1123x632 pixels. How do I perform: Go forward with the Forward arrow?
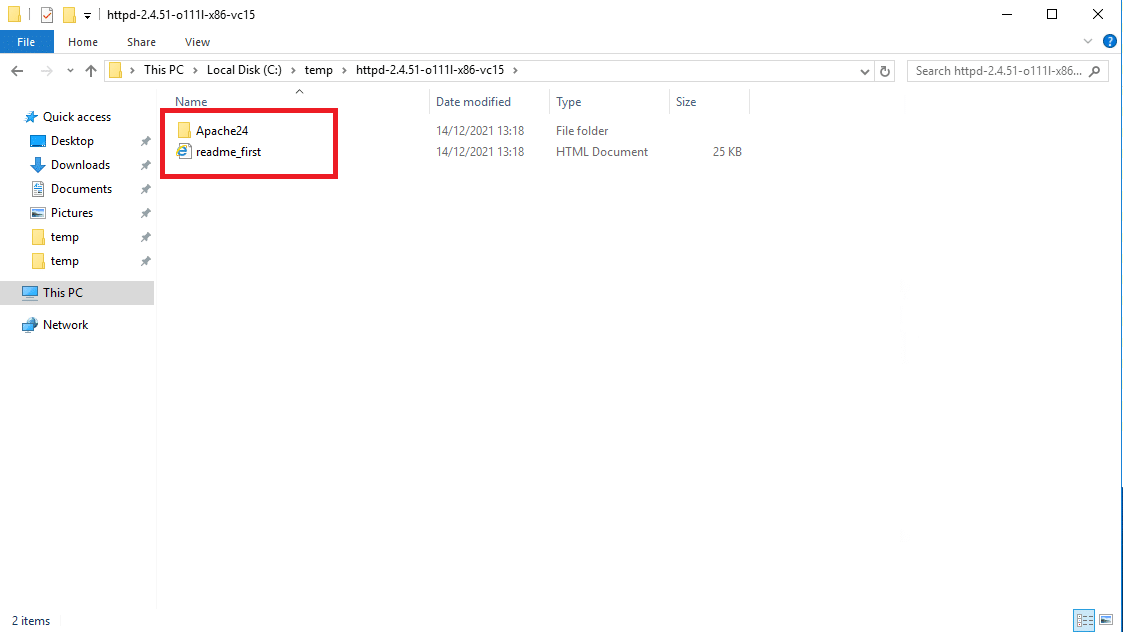coord(47,71)
